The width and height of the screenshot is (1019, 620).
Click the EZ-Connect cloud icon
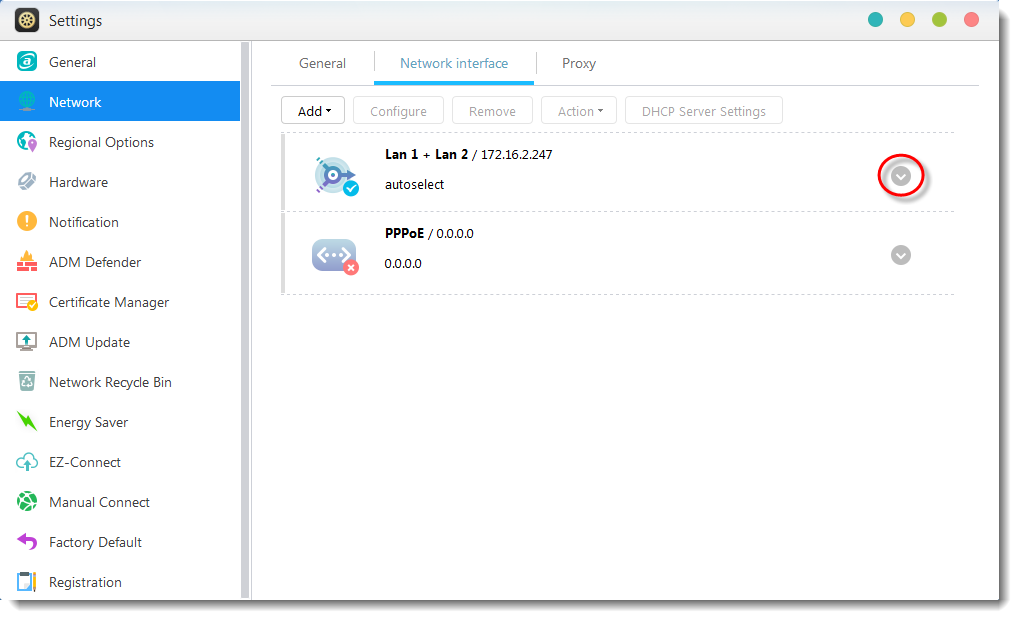click(27, 461)
